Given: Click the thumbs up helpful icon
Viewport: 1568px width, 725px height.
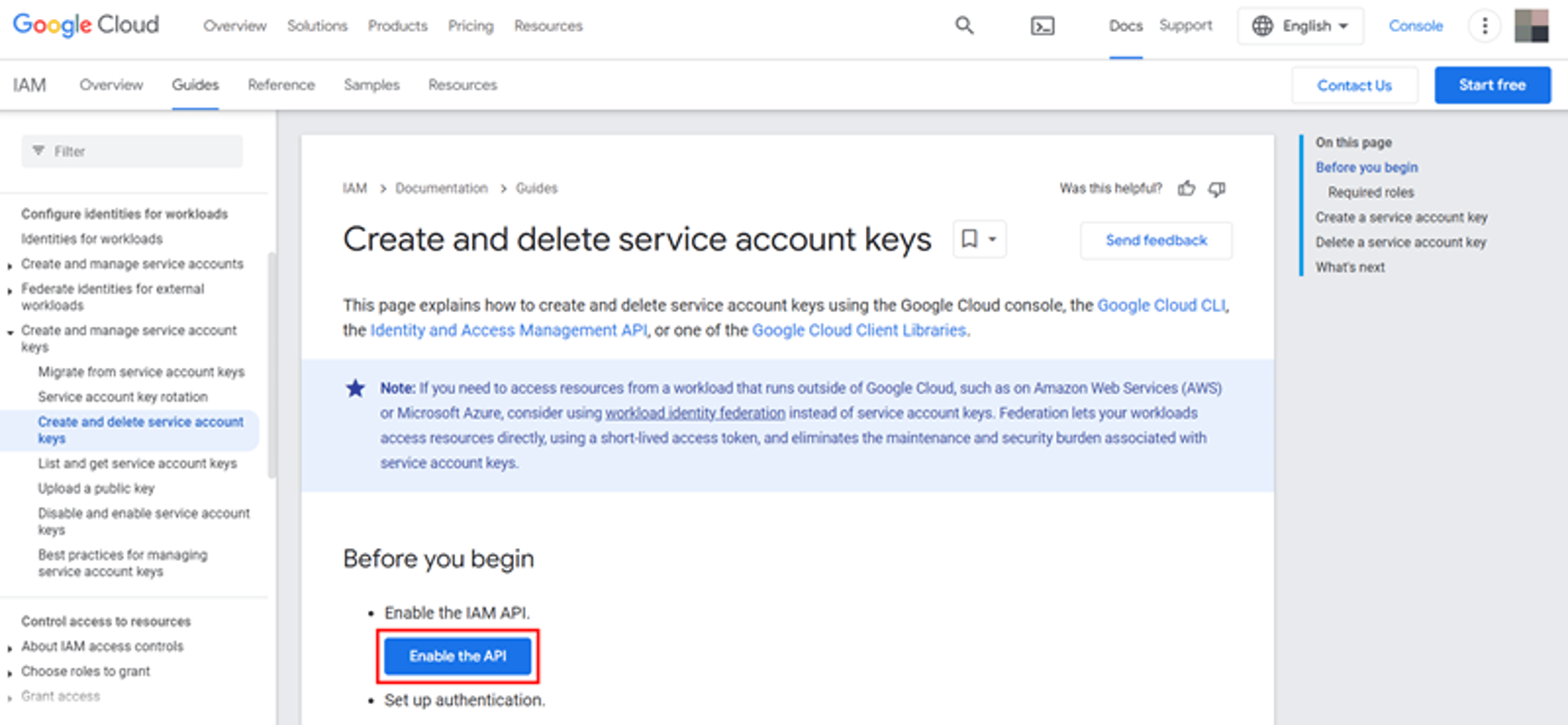Looking at the screenshot, I should (1186, 188).
